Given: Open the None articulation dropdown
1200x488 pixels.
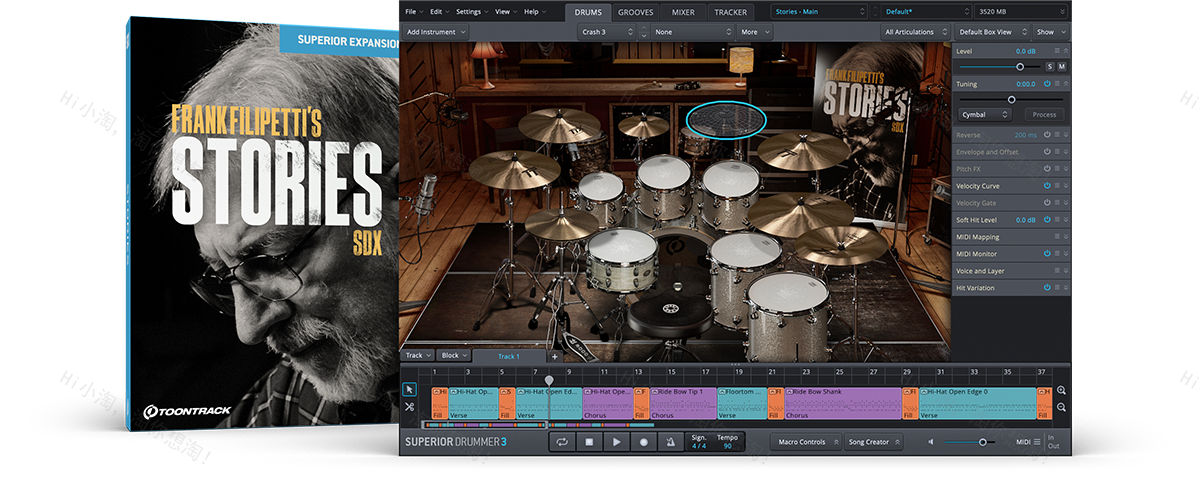Looking at the screenshot, I should [x=693, y=32].
